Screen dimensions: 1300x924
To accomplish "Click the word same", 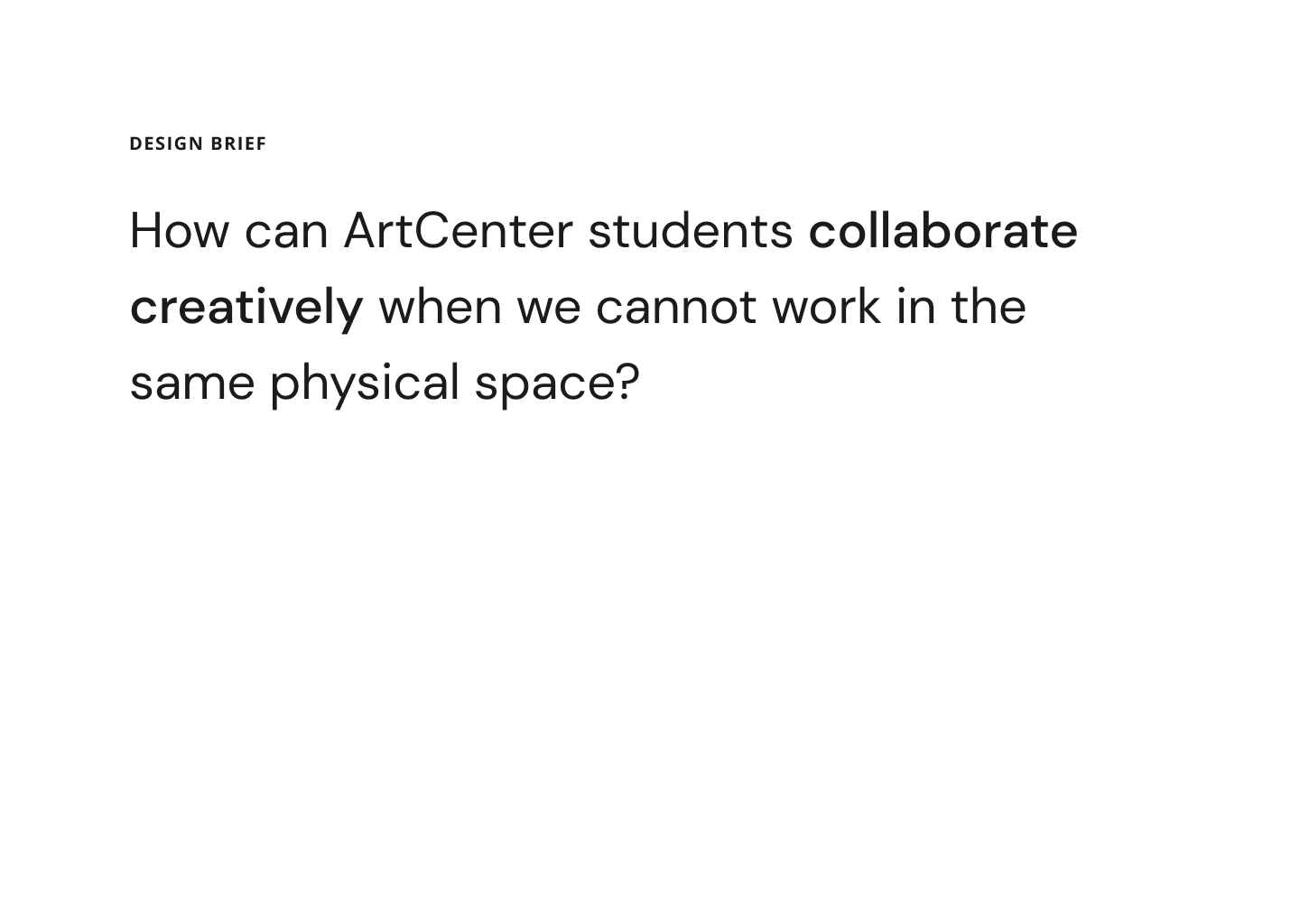I will pyautogui.click(x=191, y=383).
